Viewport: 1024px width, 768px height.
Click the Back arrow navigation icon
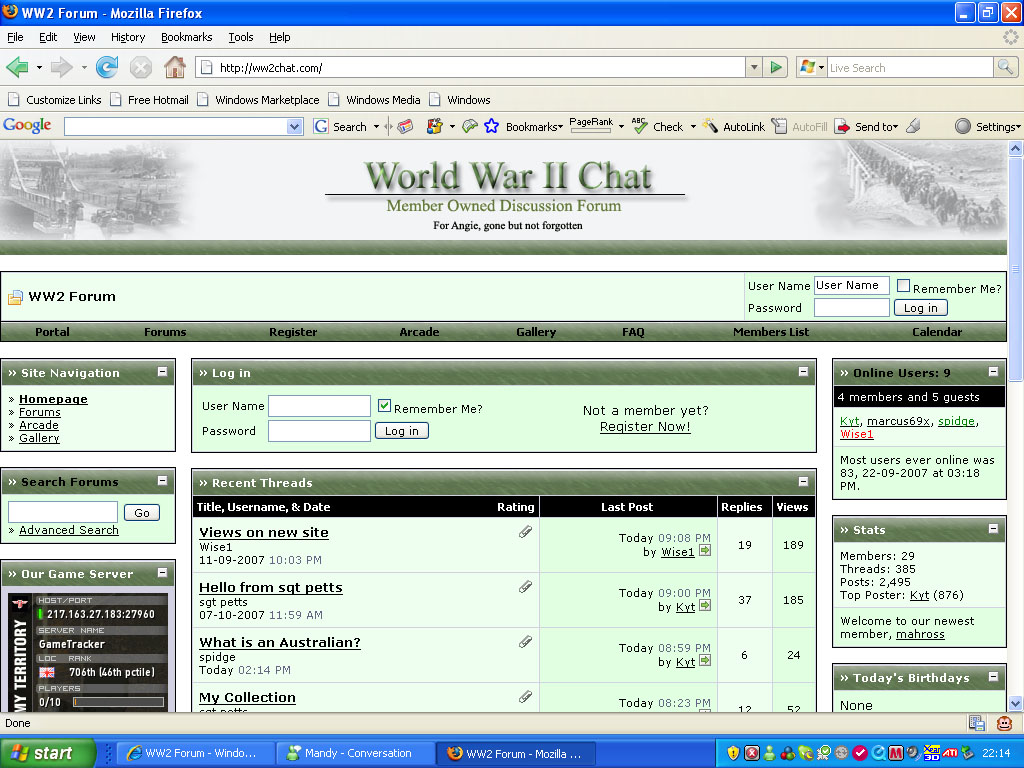(17, 67)
